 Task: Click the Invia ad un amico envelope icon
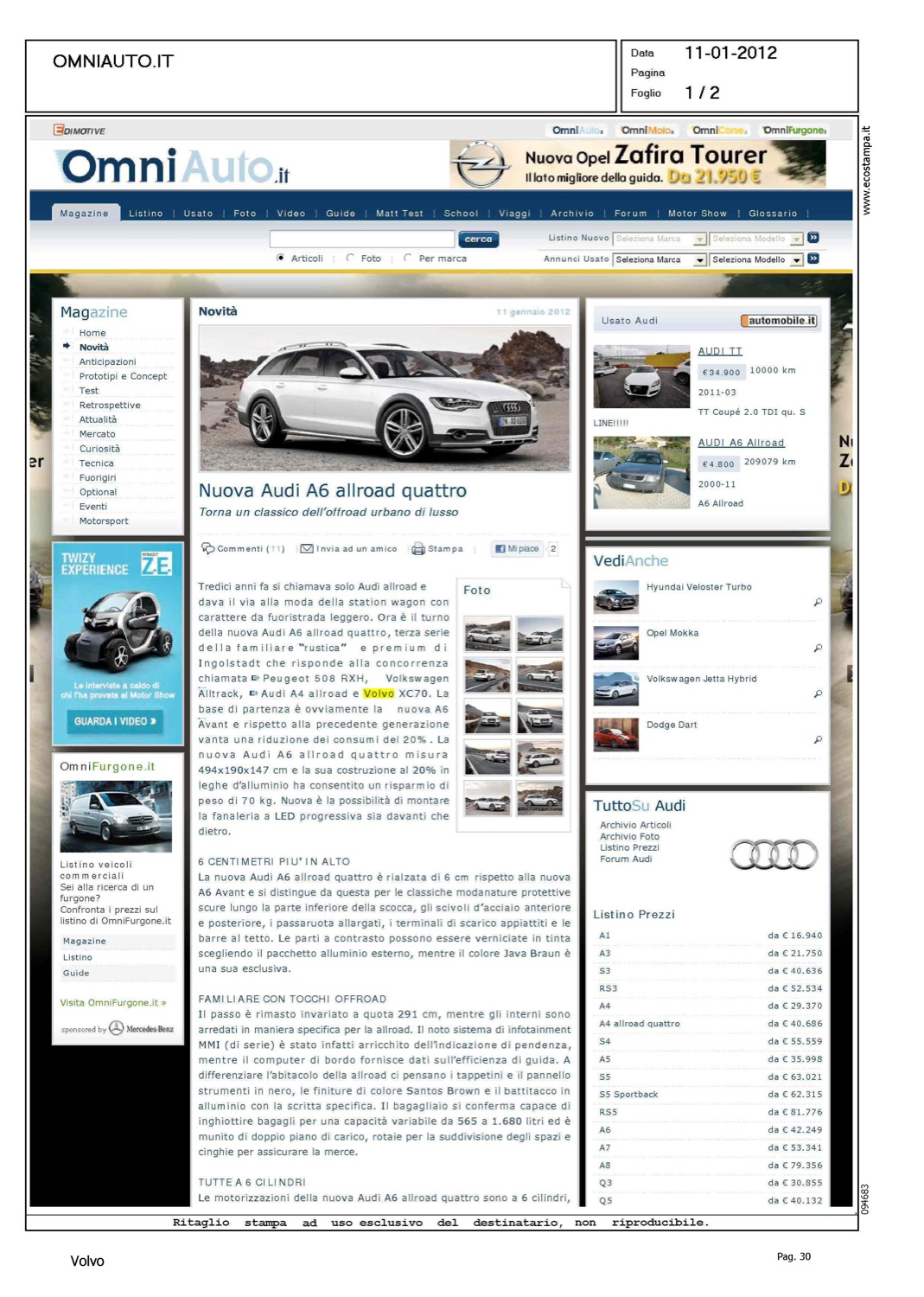coord(306,548)
